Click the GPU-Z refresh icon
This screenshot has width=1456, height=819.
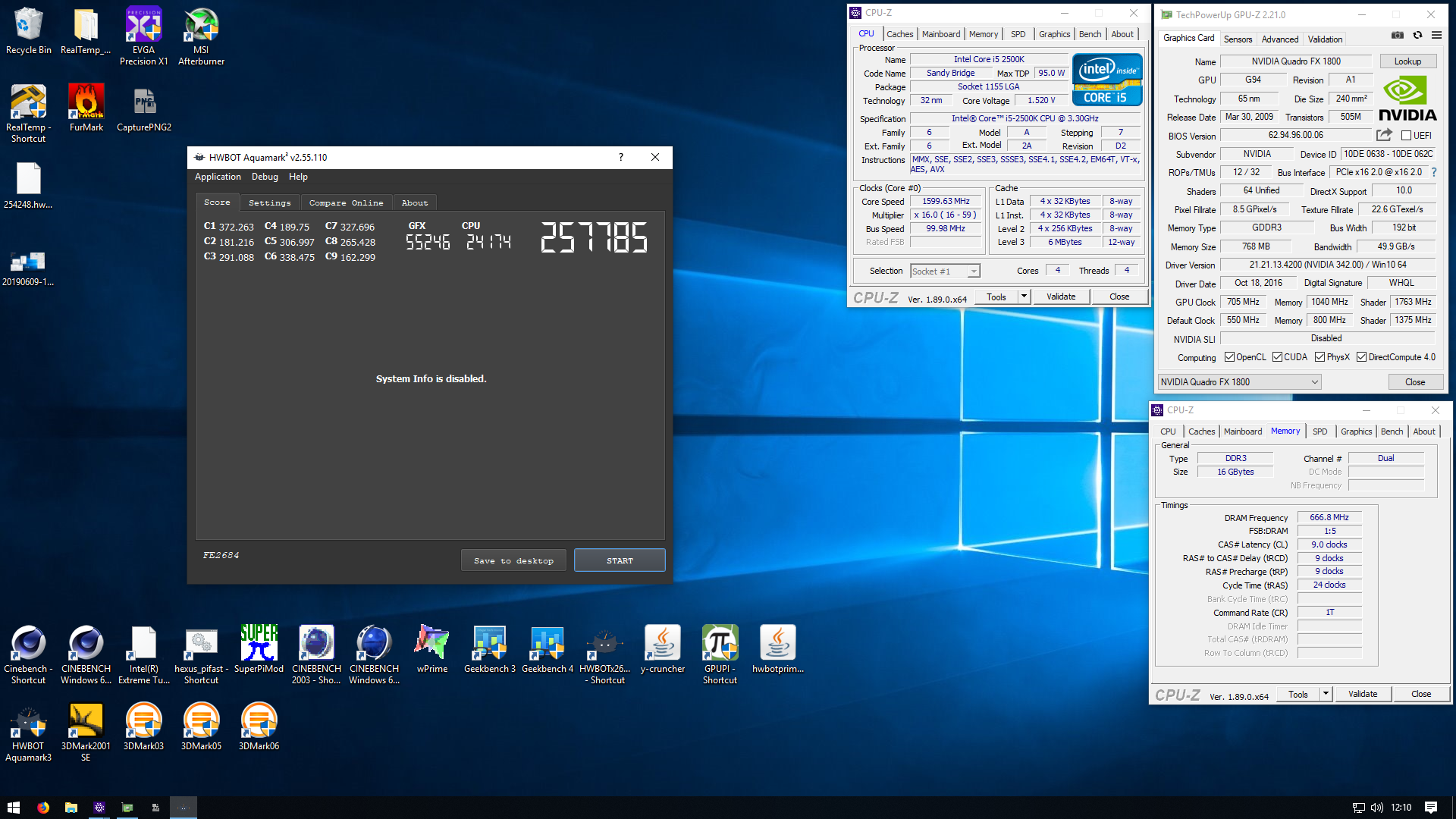point(1417,35)
